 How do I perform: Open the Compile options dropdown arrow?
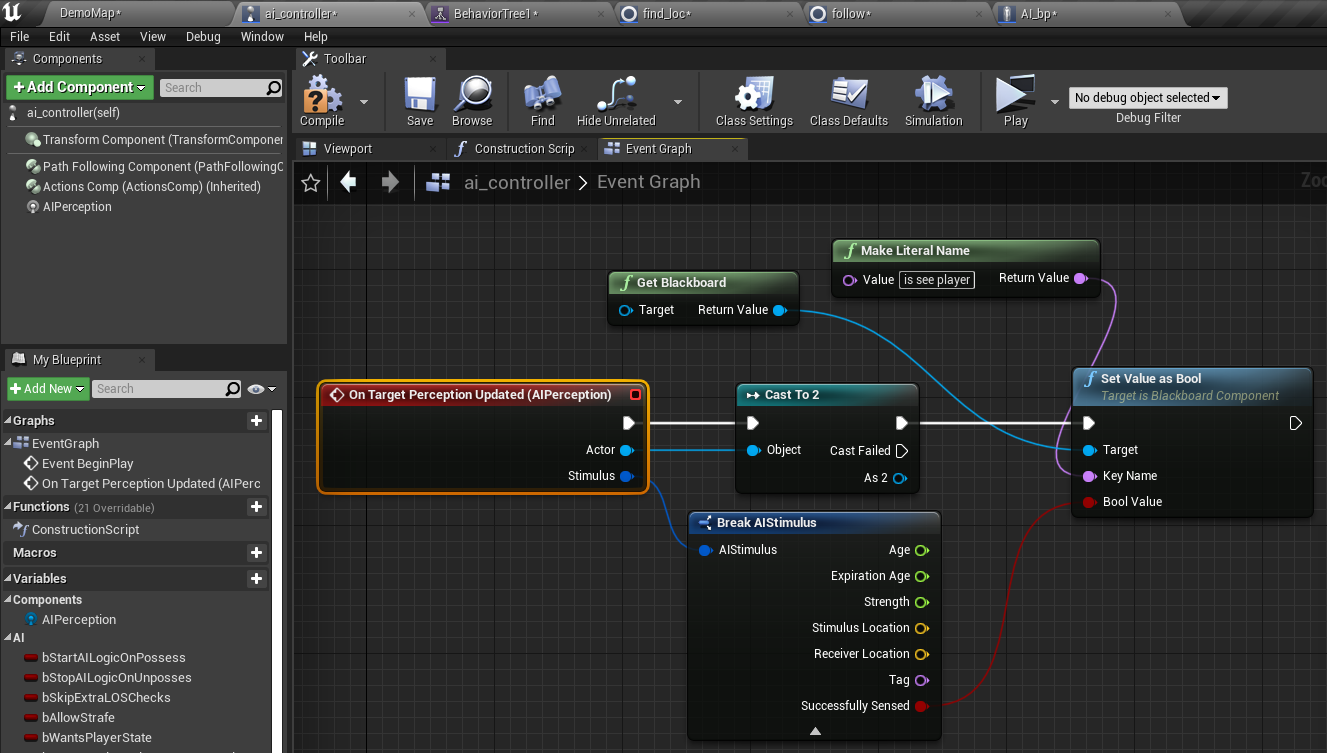pyautogui.click(x=363, y=103)
